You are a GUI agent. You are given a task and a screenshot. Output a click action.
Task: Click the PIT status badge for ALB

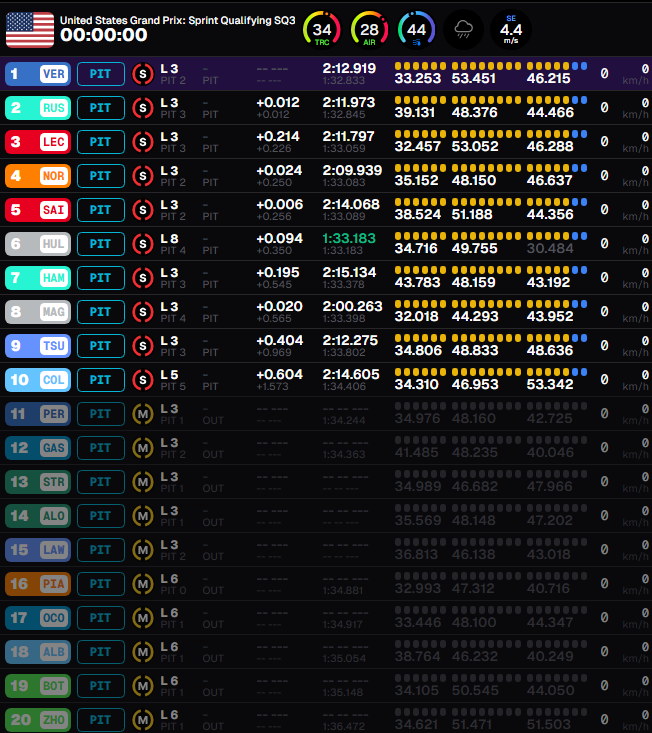point(101,652)
